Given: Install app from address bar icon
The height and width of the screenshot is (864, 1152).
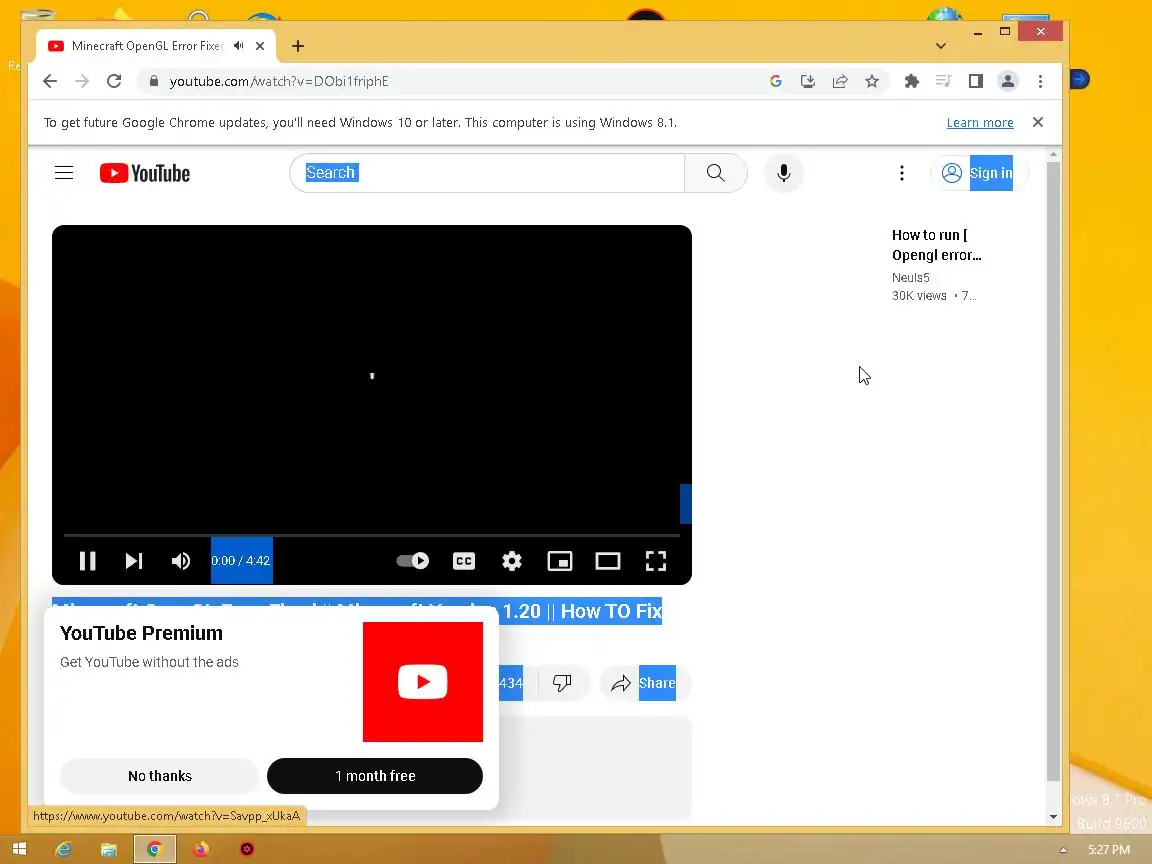Looking at the screenshot, I should tap(807, 81).
